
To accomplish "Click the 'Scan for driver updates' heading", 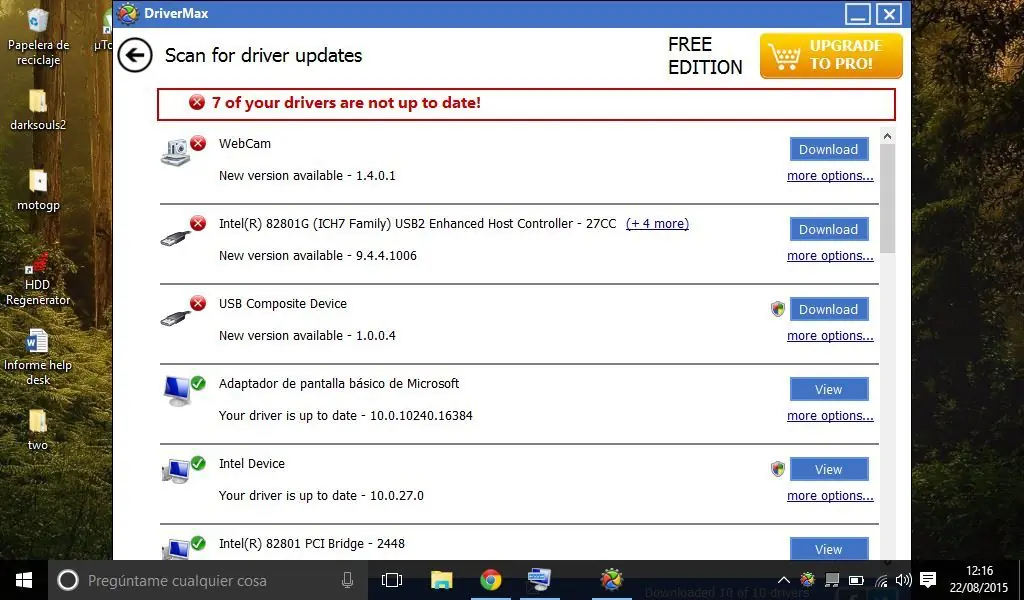I will tap(263, 55).
